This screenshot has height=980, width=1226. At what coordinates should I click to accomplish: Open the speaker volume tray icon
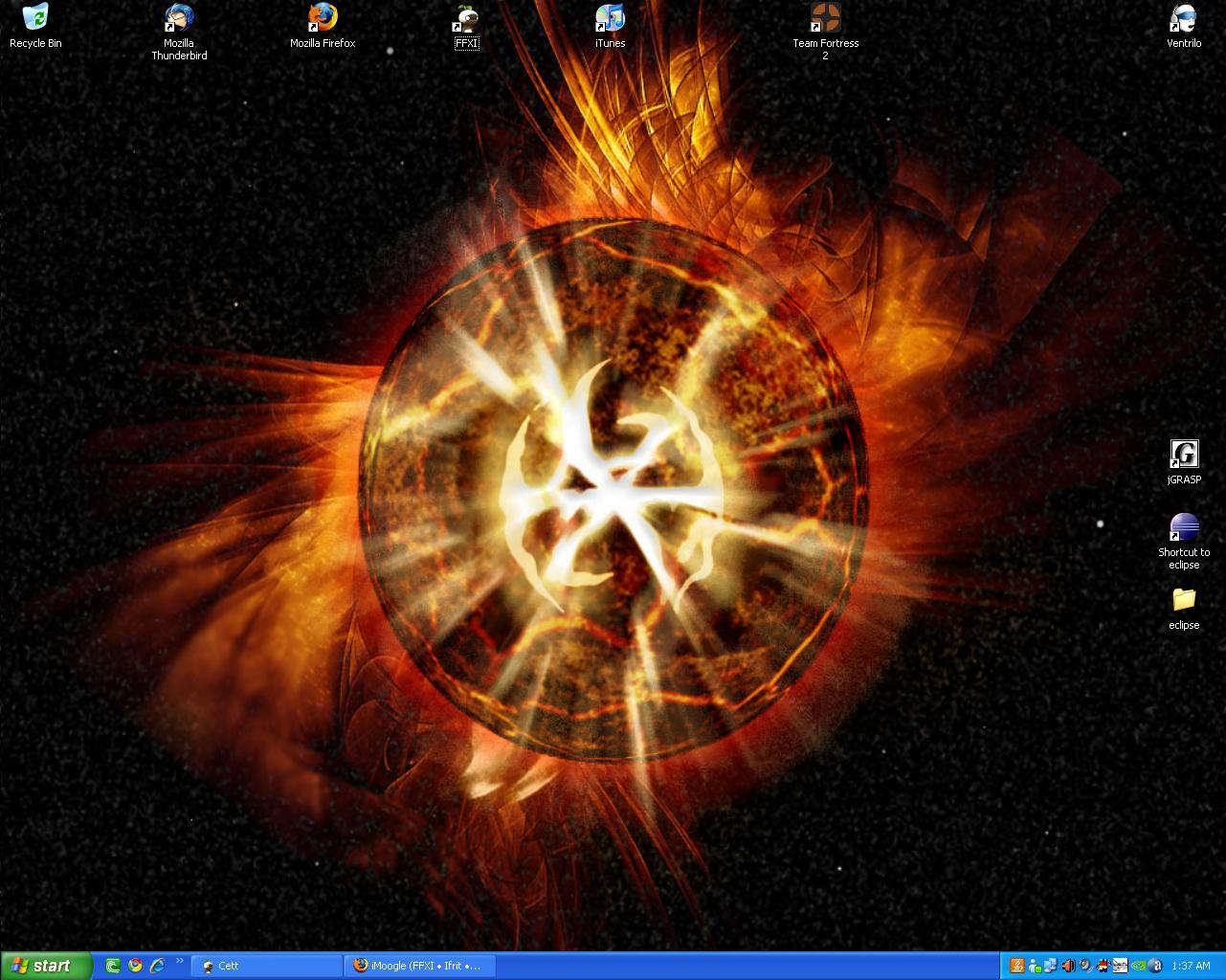tap(1068, 966)
